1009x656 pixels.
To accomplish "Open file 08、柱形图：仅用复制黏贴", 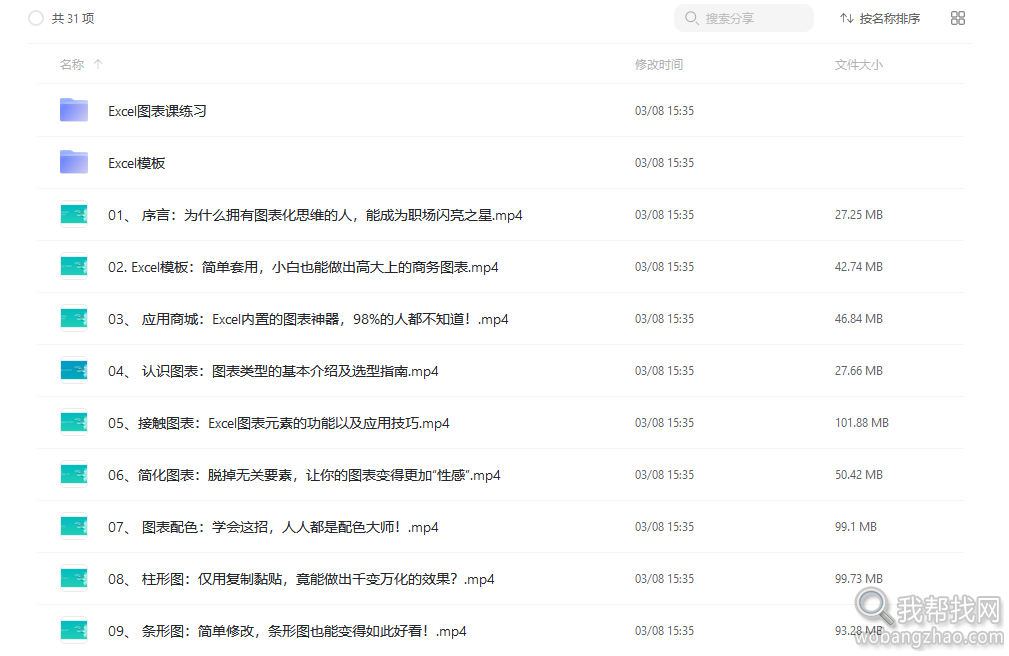I will [301, 579].
